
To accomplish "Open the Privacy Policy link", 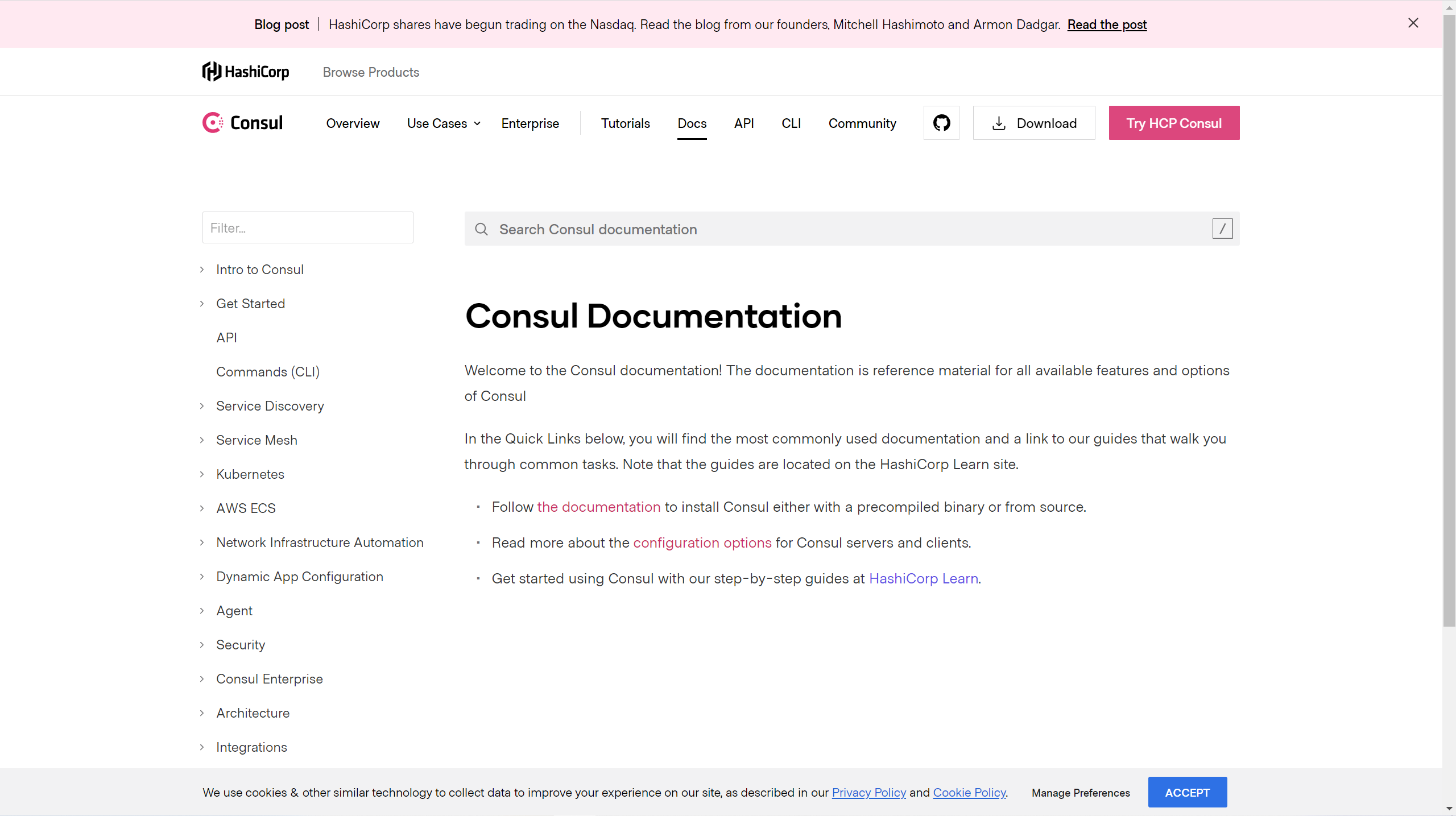I will (x=869, y=793).
